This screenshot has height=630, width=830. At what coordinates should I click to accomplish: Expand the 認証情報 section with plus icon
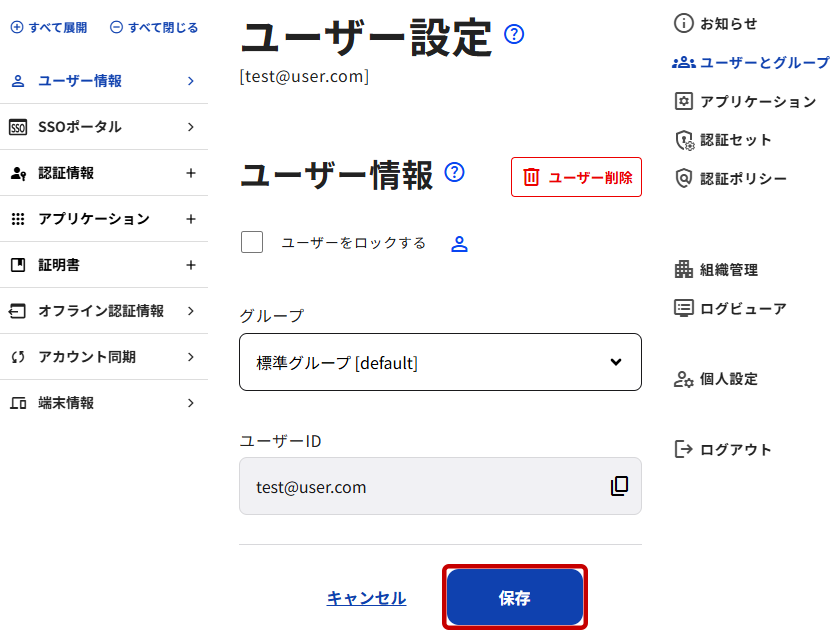pyautogui.click(x=191, y=173)
